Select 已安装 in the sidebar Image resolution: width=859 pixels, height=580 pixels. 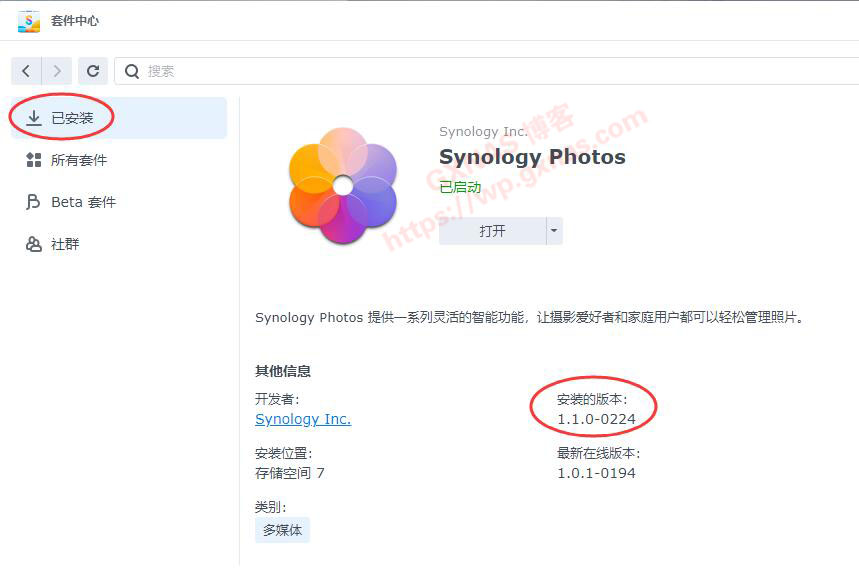[x=72, y=118]
